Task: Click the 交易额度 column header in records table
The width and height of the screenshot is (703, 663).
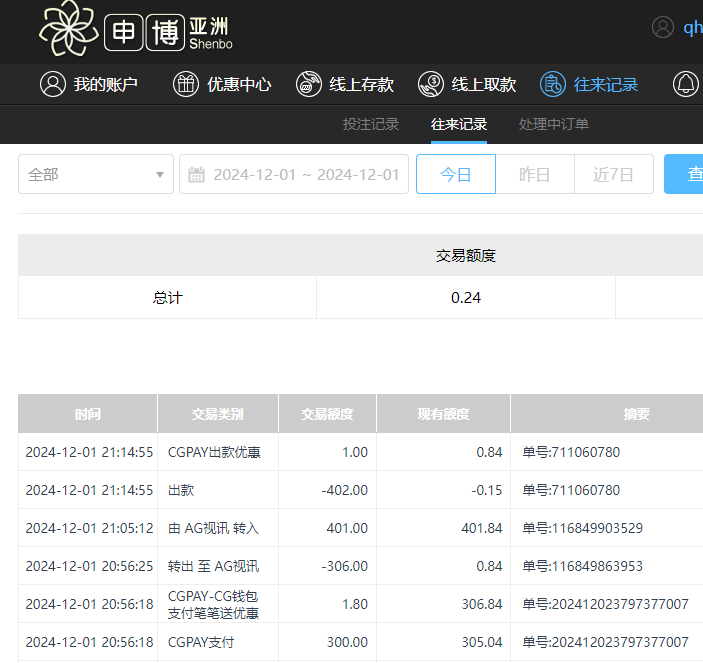Action: 327,414
